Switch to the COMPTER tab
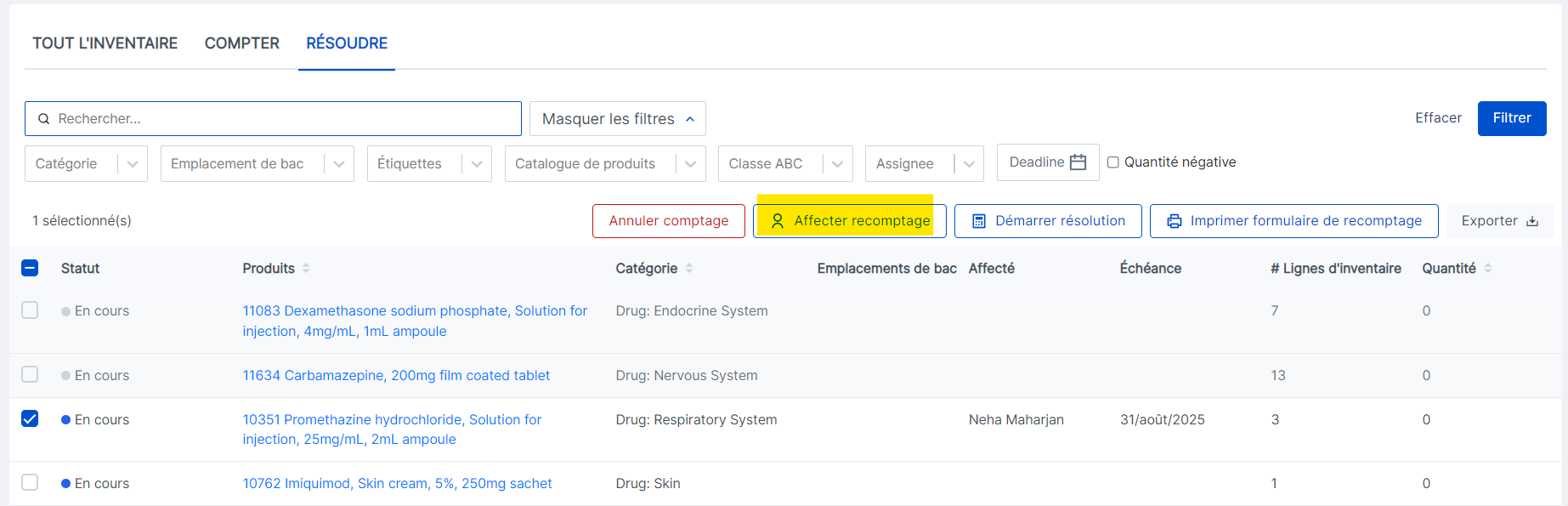The width and height of the screenshot is (1568, 506). click(x=242, y=43)
